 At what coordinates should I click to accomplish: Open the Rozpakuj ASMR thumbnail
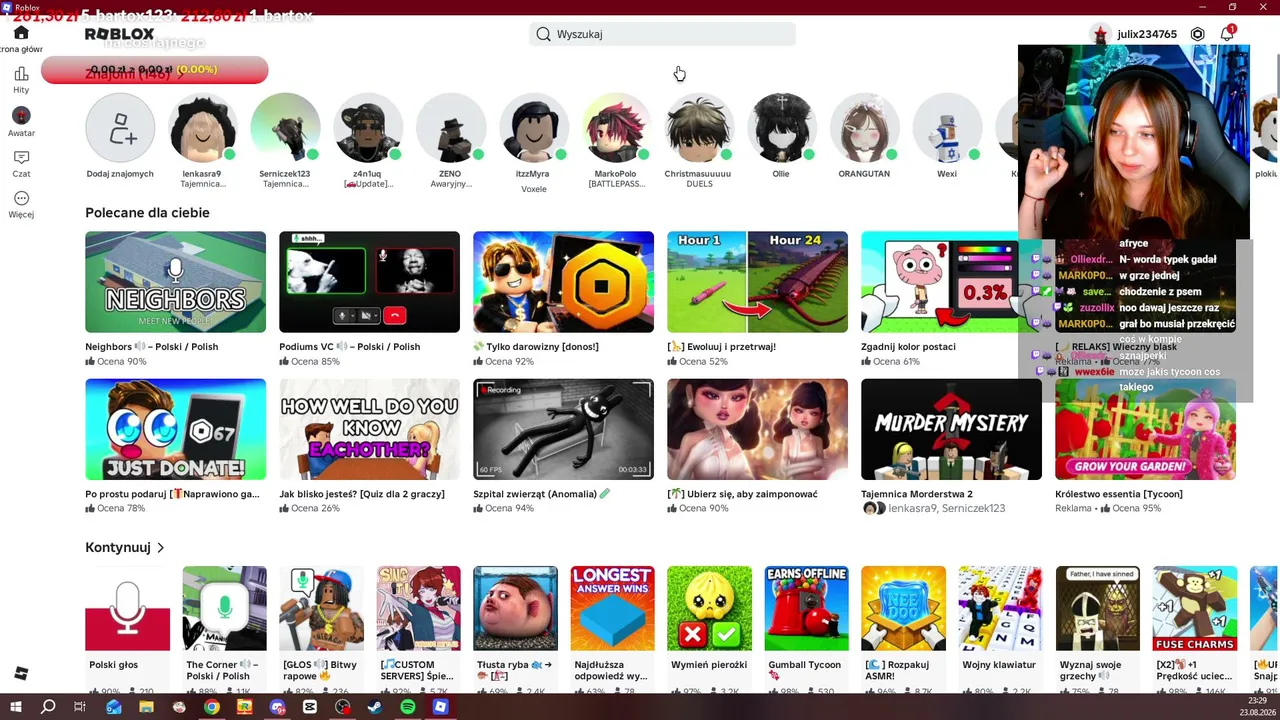[x=903, y=608]
